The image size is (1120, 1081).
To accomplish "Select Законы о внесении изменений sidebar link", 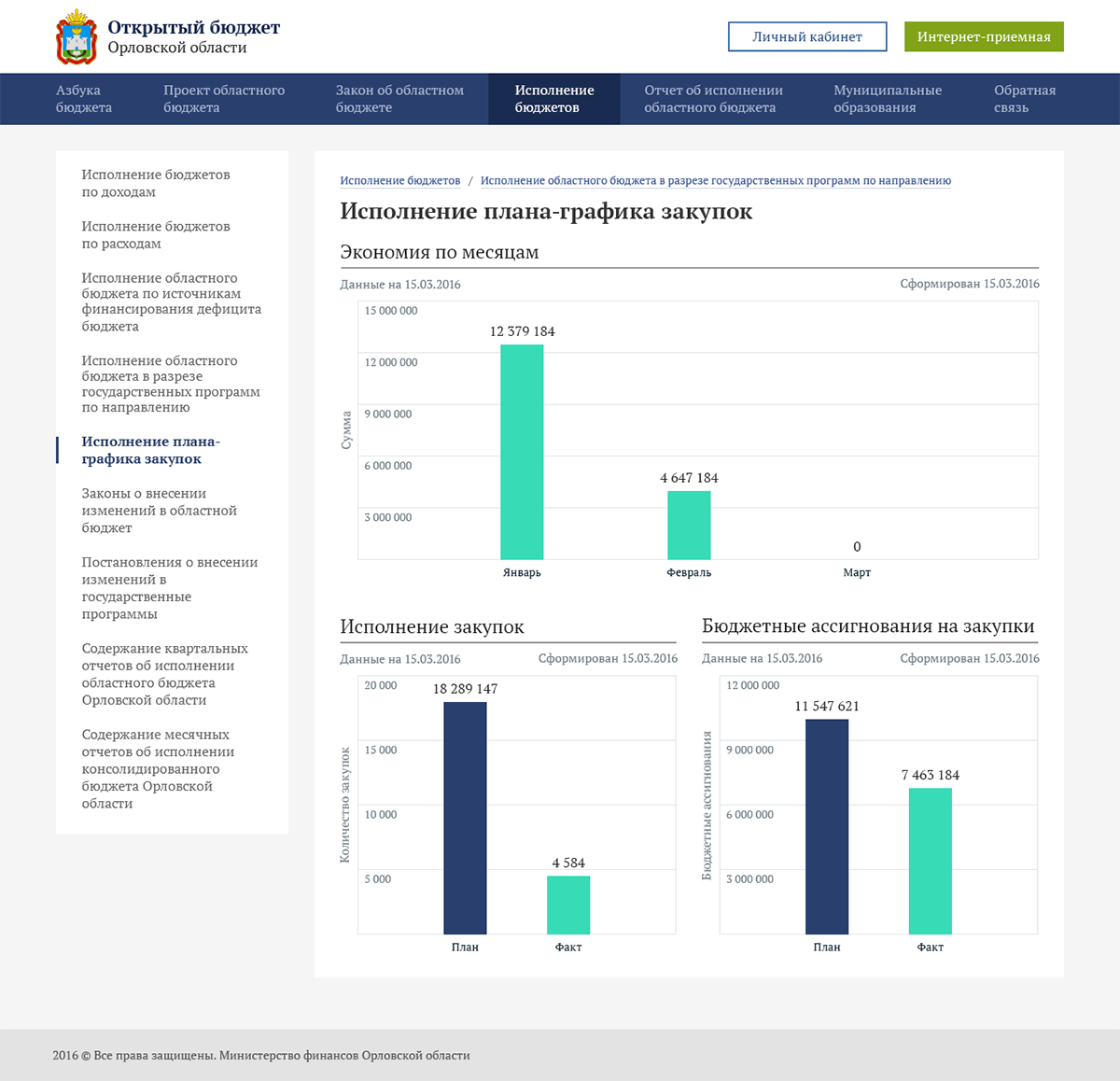I will click(159, 511).
